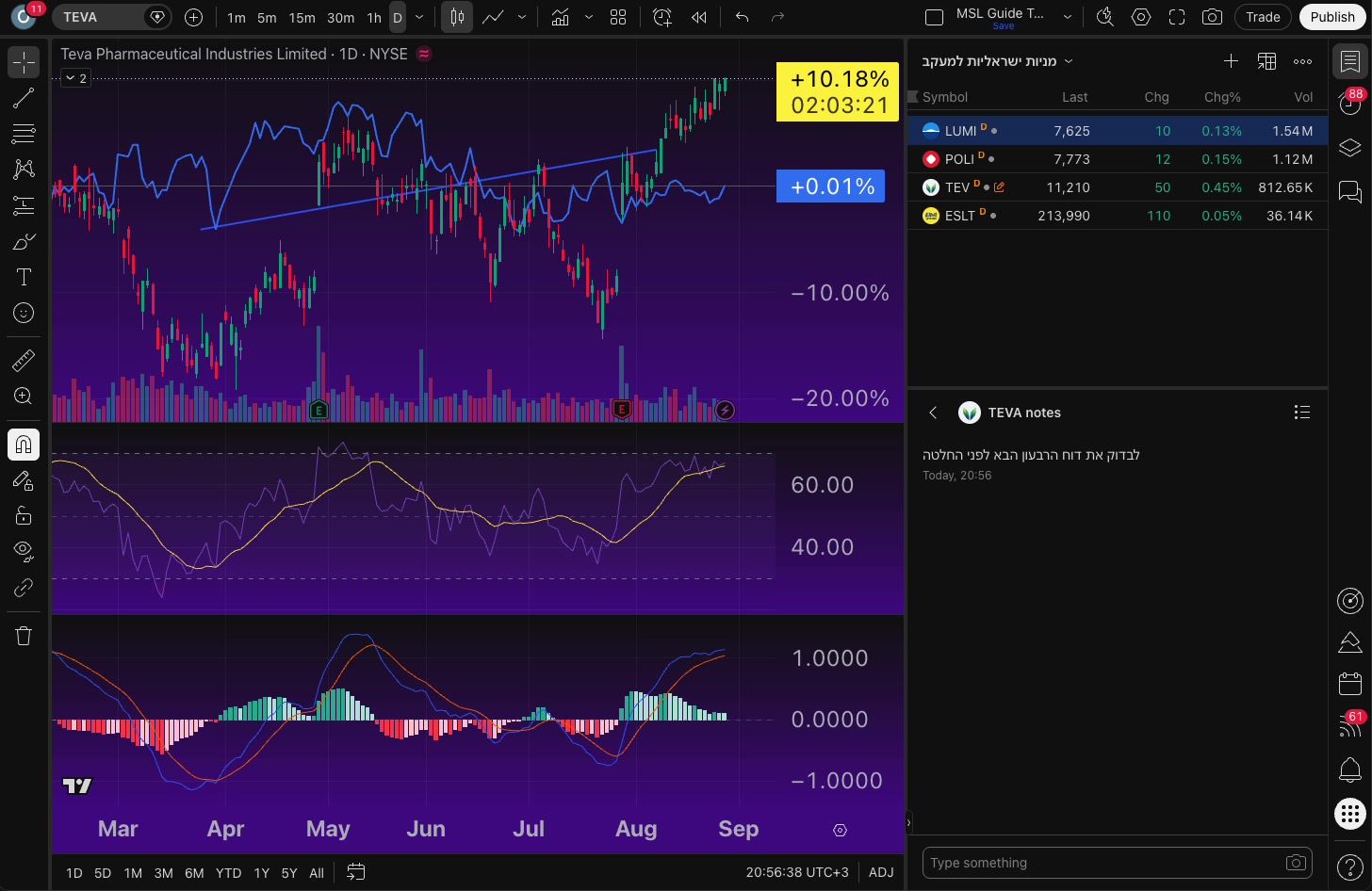Add a symbol to the watchlist
The height and width of the screenshot is (891, 1372).
[x=1231, y=61]
